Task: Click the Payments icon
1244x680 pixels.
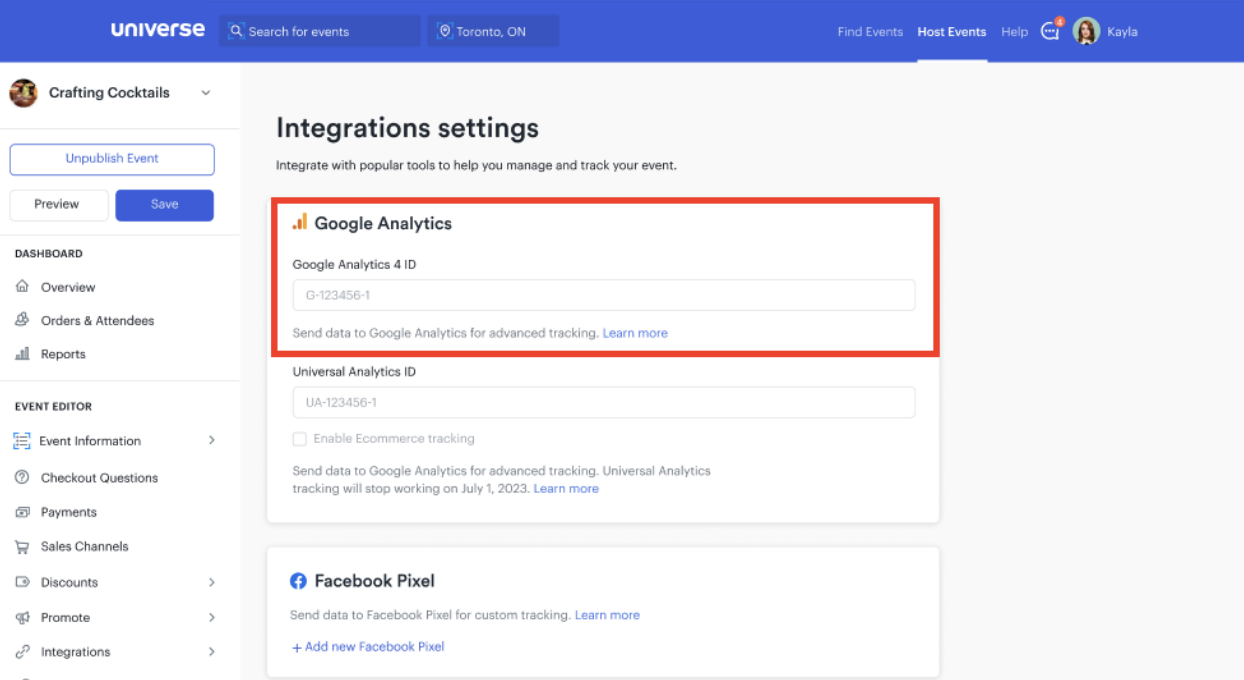Action: pyautogui.click(x=22, y=512)
